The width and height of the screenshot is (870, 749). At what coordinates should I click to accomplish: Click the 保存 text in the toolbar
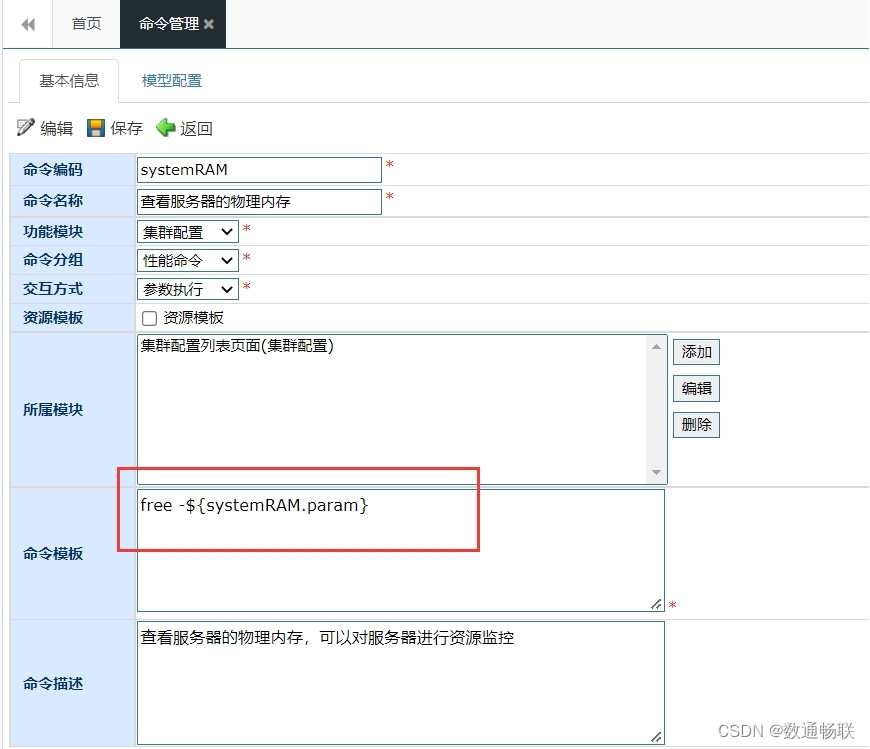coord(127,128)
